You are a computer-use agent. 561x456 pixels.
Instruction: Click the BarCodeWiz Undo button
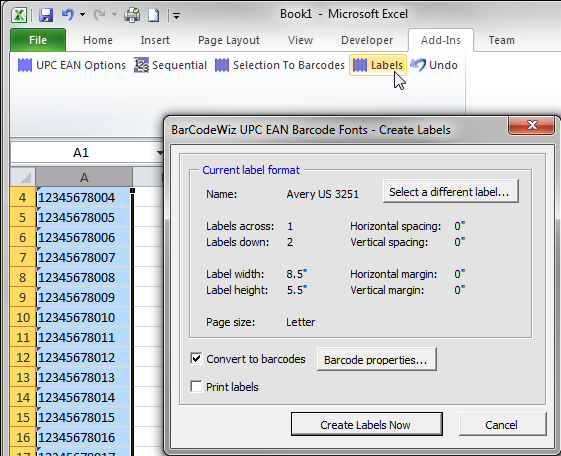(x=434, y=65)
